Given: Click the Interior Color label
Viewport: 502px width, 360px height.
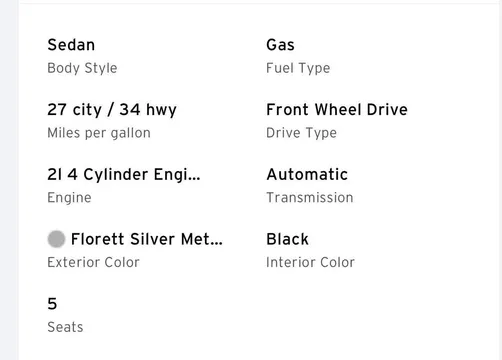Looking at the screenshot, I should [310, 262].
